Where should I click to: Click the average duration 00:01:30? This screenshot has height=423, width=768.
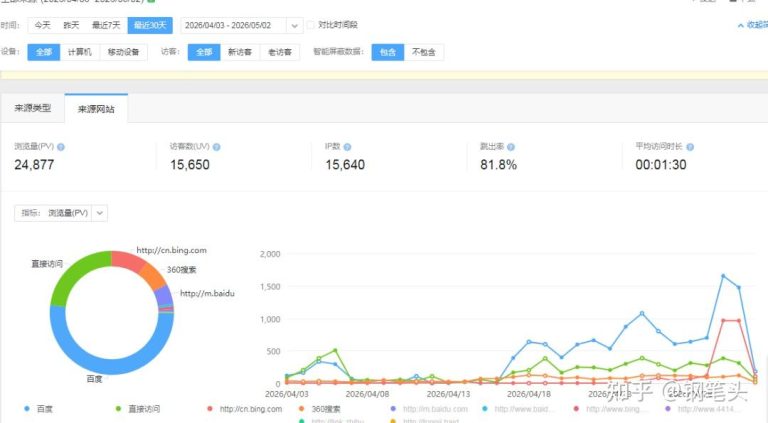coord(661,164)
